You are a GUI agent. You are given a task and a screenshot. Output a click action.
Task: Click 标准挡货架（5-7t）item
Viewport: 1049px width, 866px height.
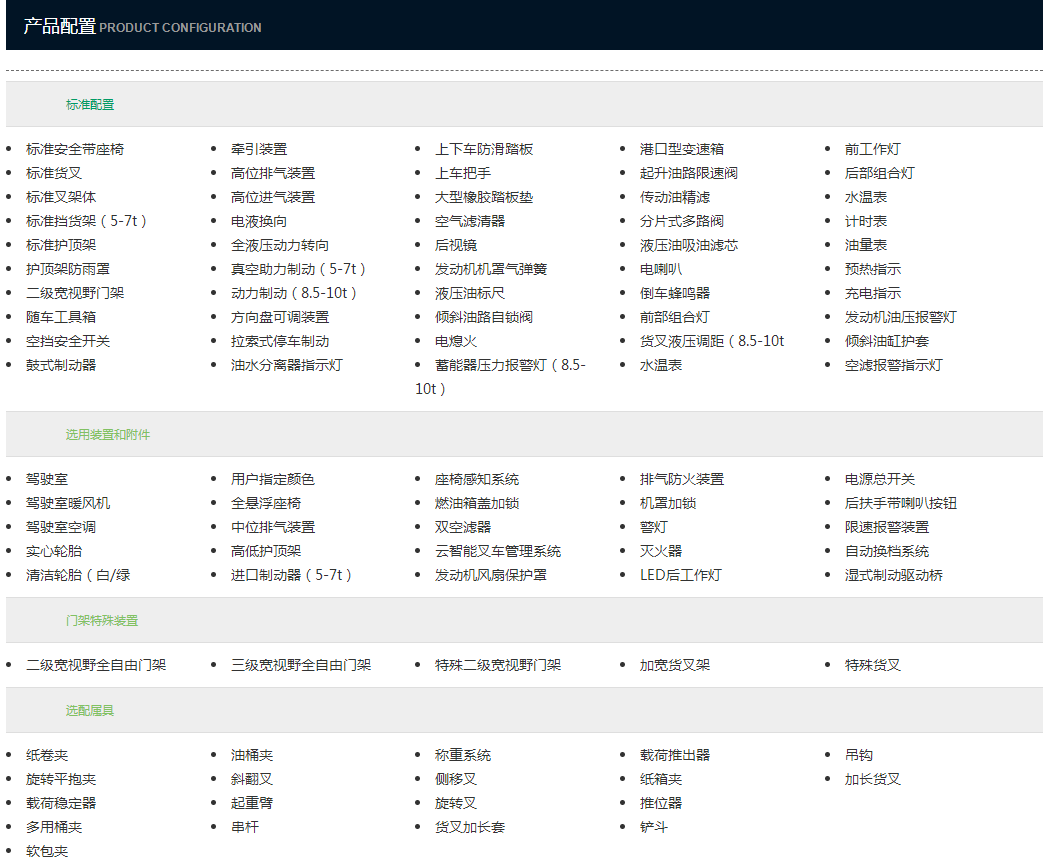(86, 222)
